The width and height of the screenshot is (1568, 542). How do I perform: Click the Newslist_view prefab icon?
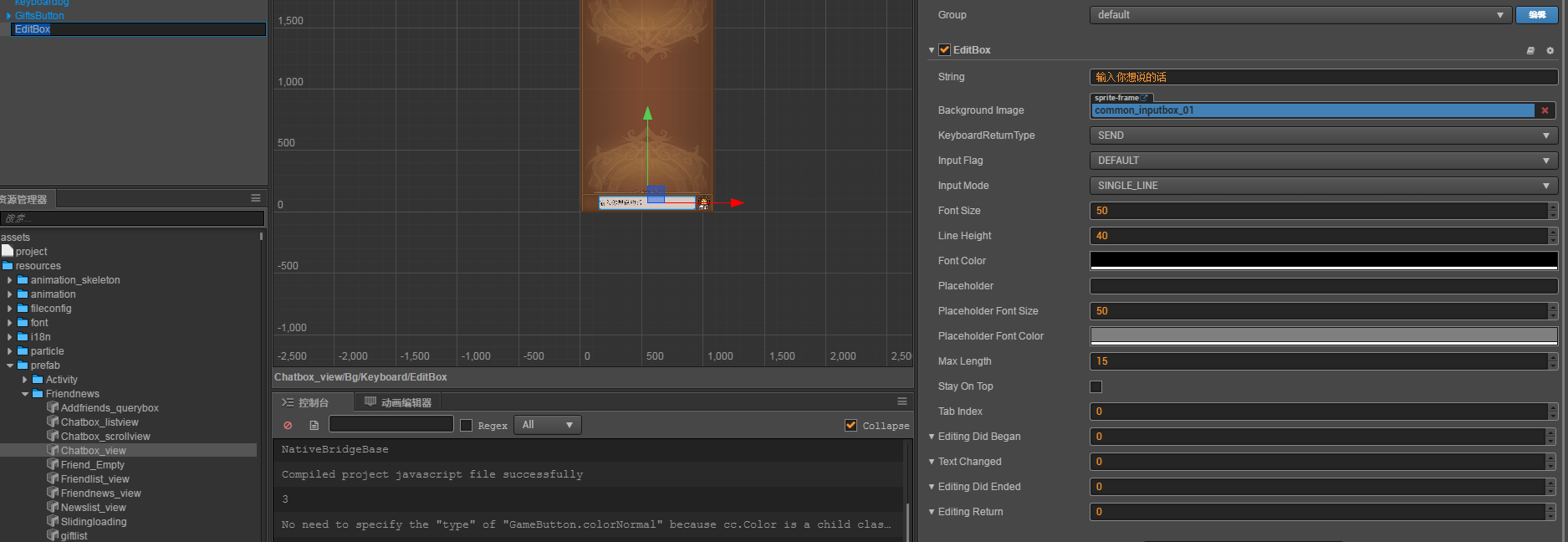[53, 507]
